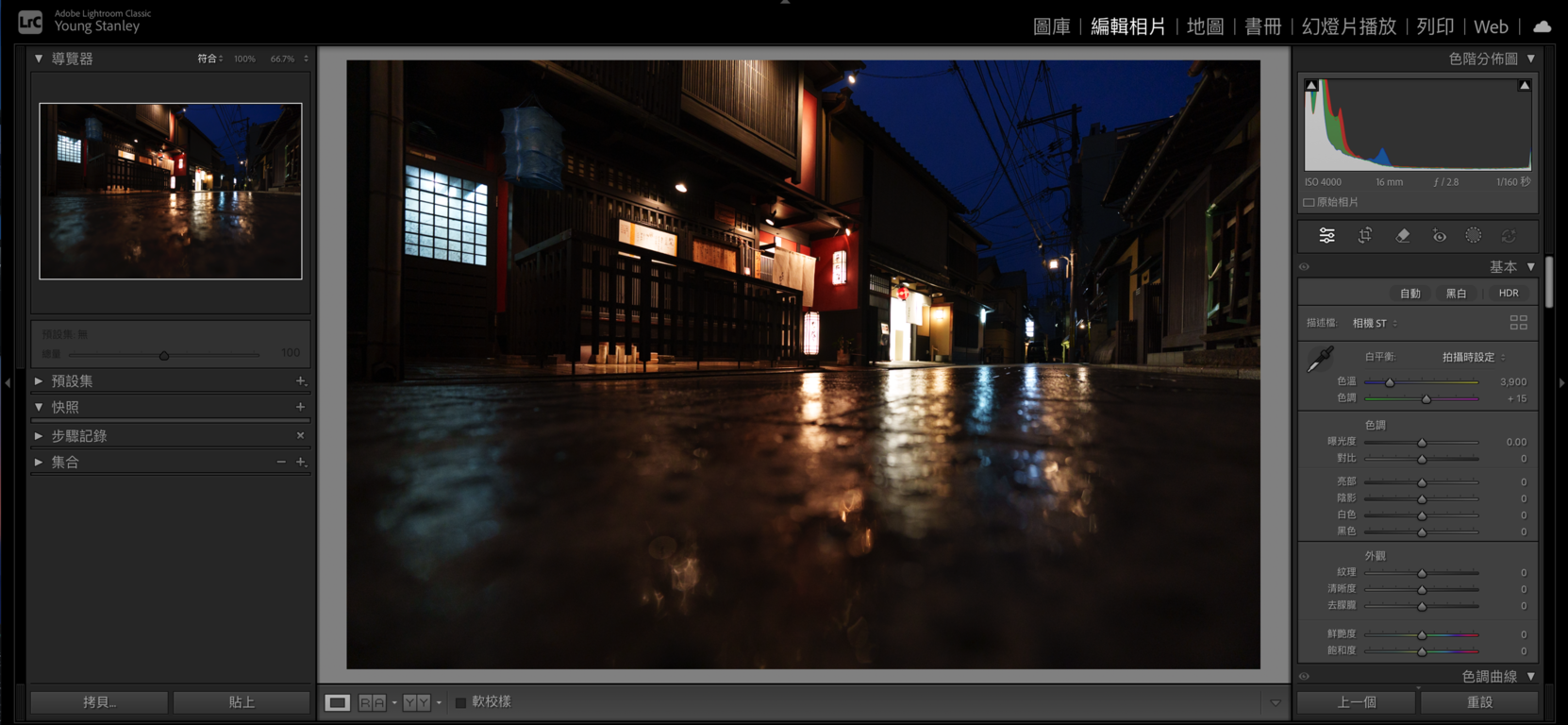The height and width of the screenshot is (725, 1568).
Task: Switch to the 圖庫 Library module
Action: coord(1051,26)
